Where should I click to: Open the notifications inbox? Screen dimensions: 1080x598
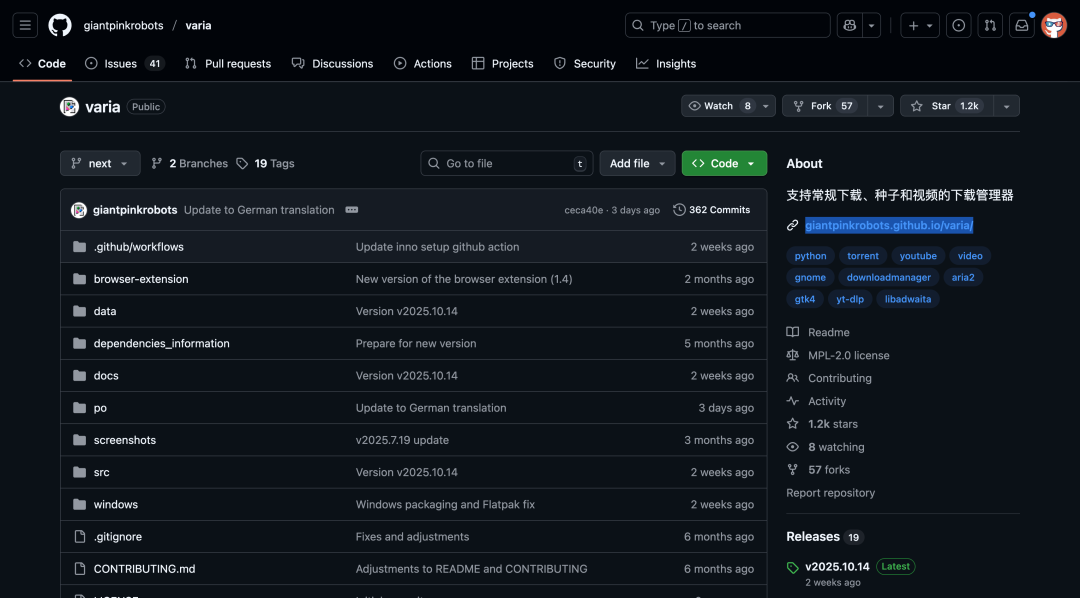[1021, 25]
